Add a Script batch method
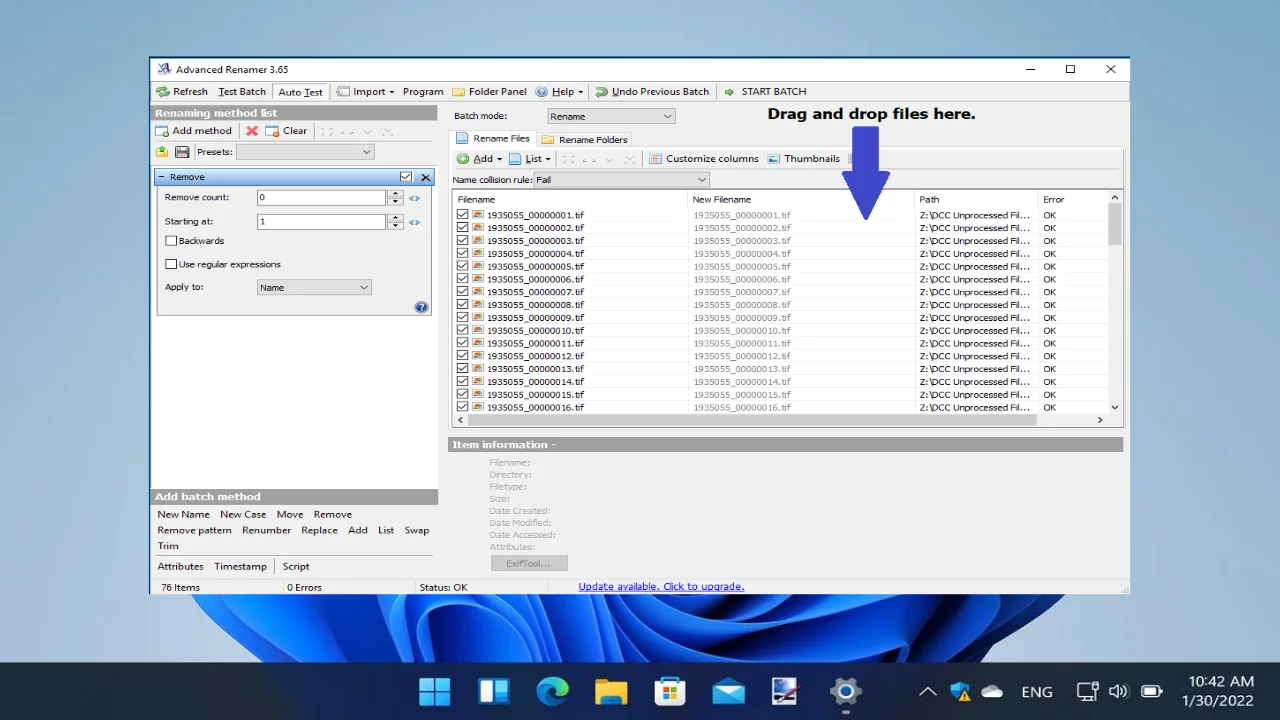The height and width of the screenshot is (720, 1280). pos(296,566)
